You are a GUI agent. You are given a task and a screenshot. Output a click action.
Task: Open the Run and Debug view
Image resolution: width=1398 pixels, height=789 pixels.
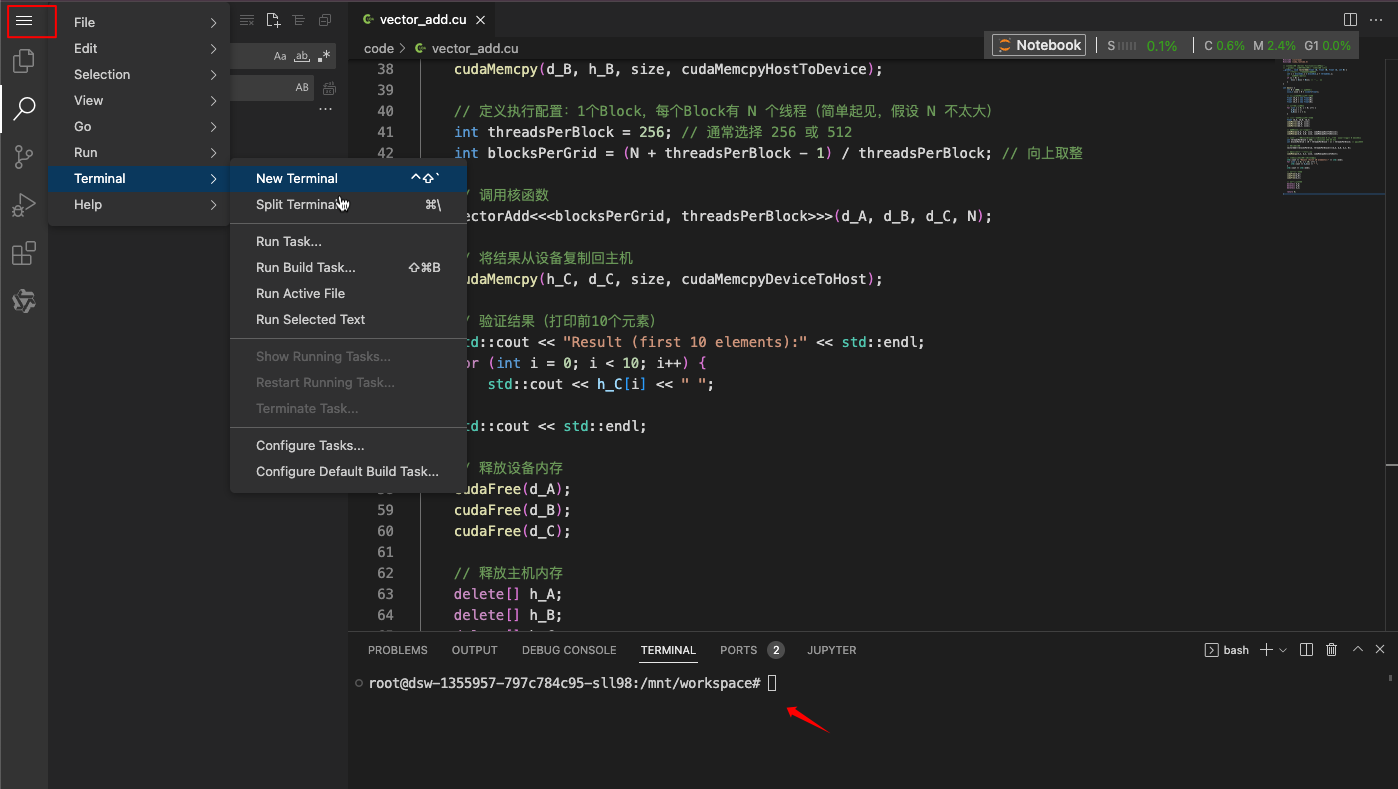[24, 205]
